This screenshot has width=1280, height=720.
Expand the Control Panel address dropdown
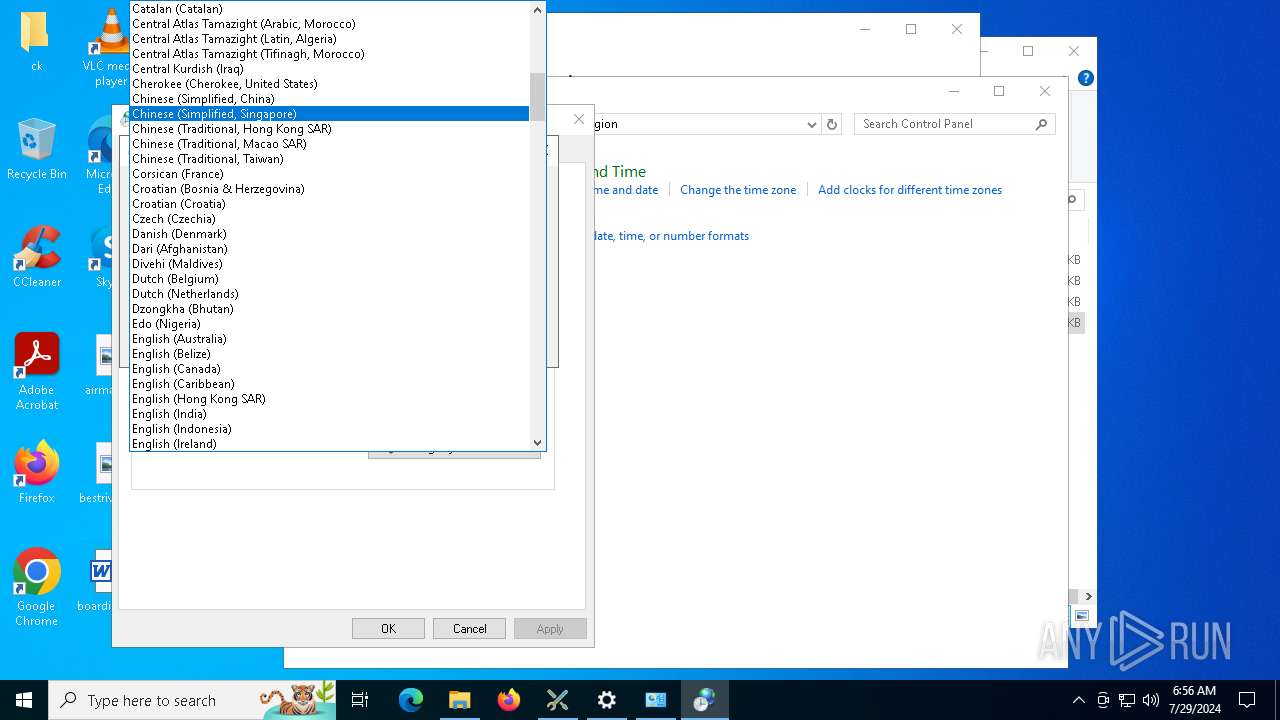pos(811,124)
